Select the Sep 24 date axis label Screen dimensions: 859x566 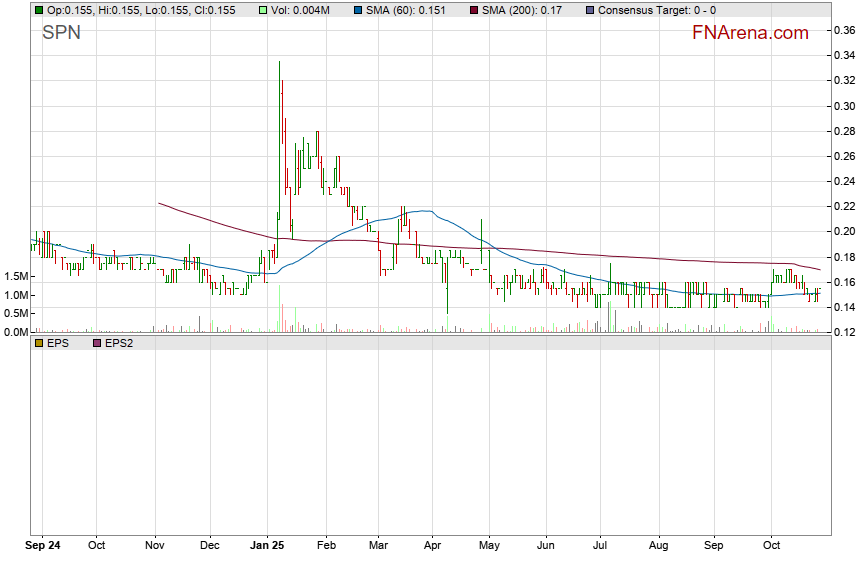coord(42,547)
